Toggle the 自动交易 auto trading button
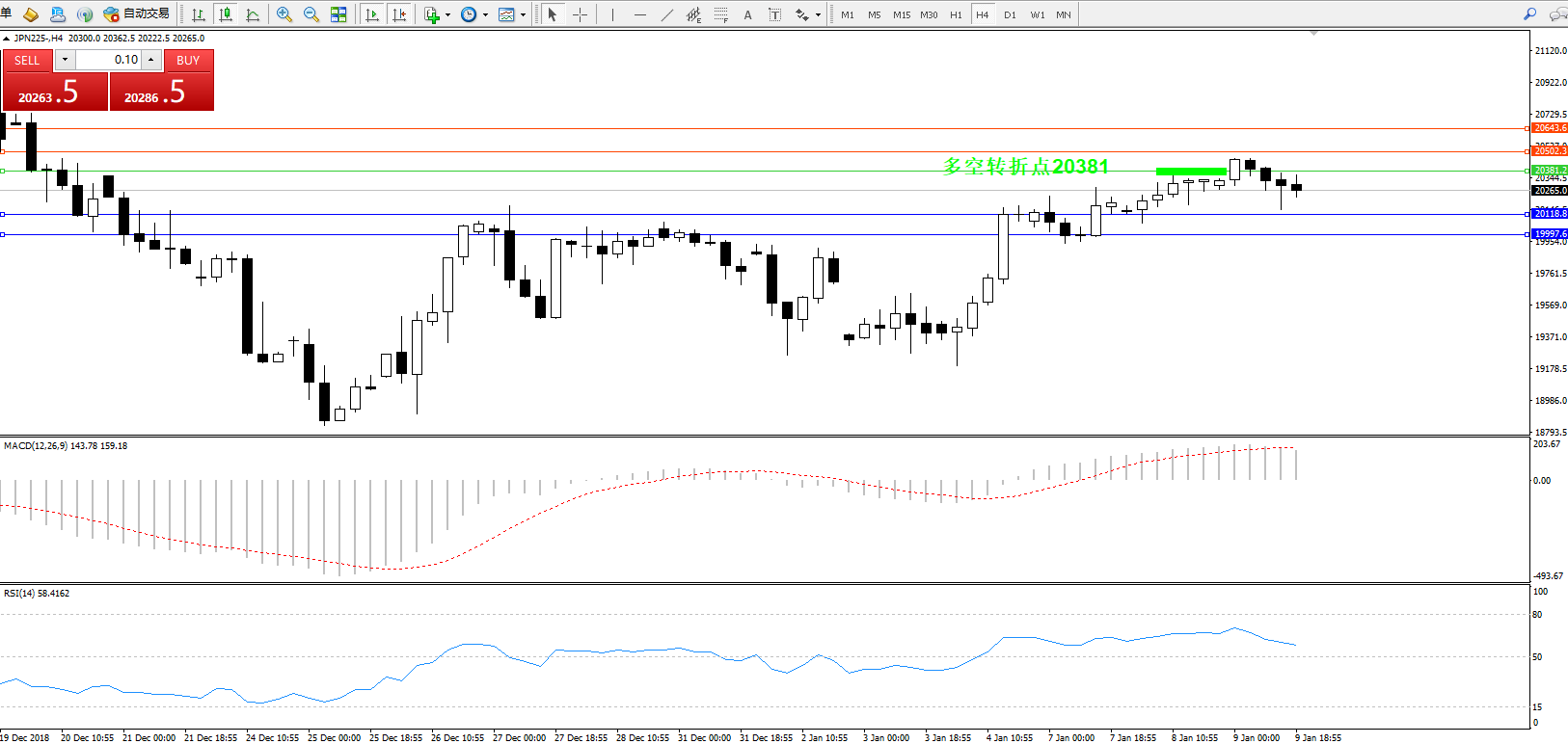This screenshot has height=744, width=1568. [137, 14]
